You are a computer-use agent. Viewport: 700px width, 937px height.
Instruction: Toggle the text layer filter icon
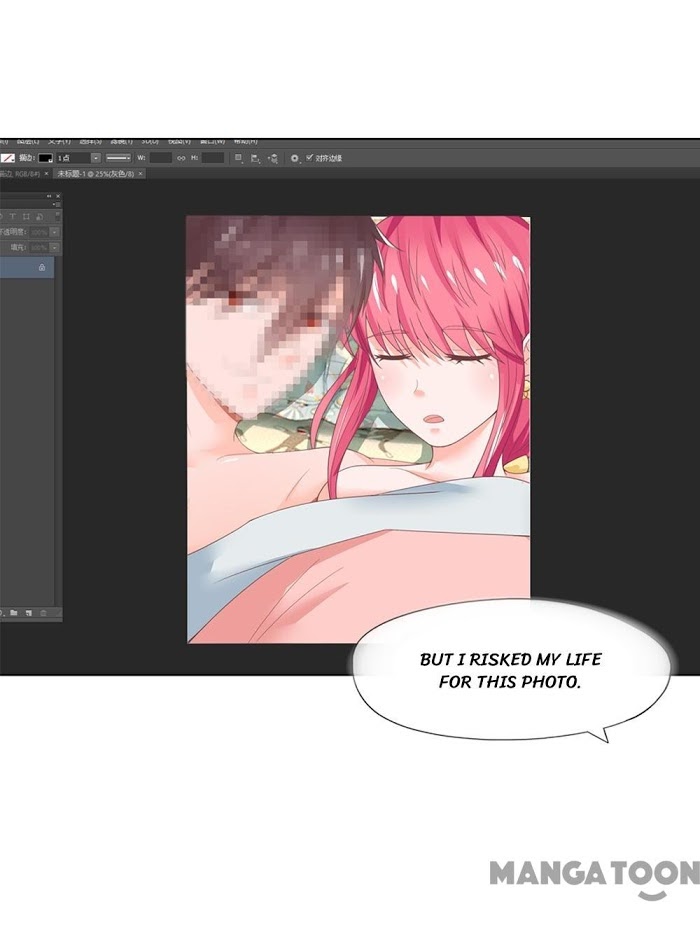click(x=14, y=215)
